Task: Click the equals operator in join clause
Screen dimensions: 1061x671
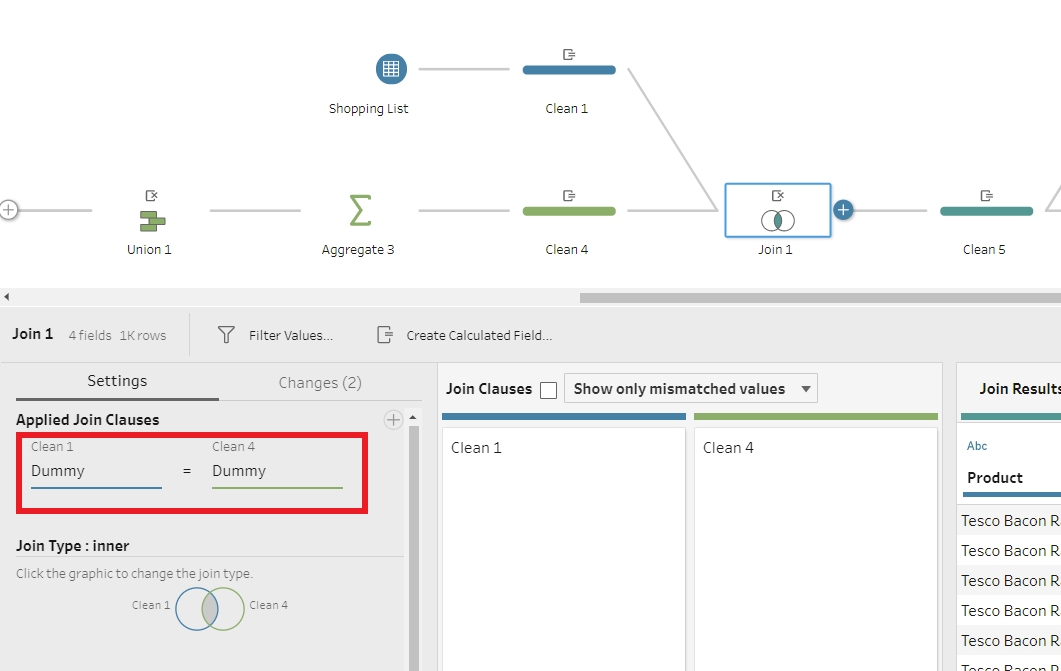Action: click(x=187, y=471)
